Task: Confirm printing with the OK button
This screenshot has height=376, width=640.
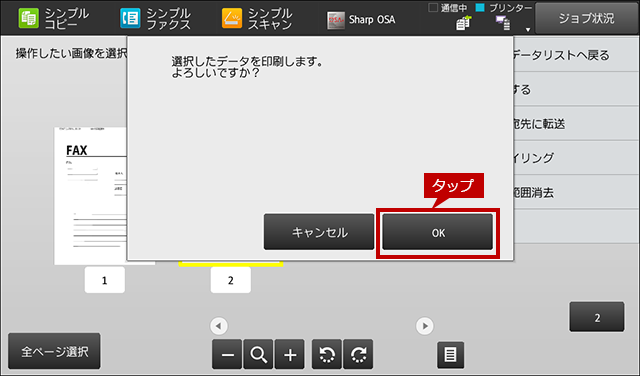Action: pyautogui.click(x=438, y=232)
